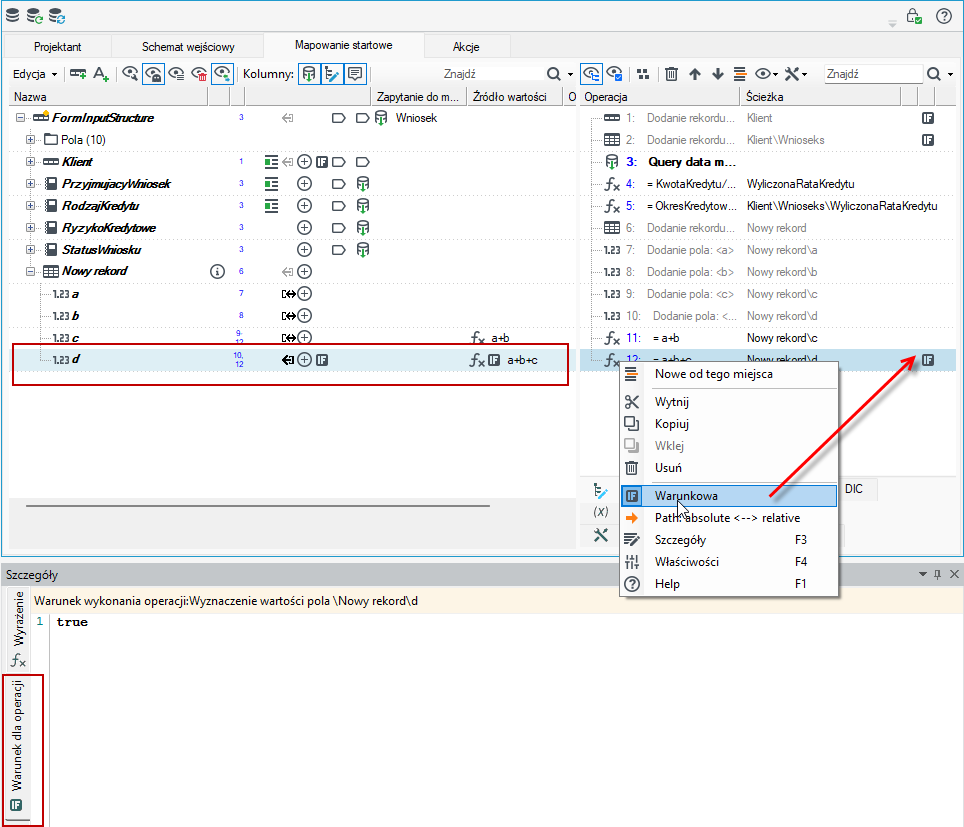The width and height of the screenshot is (964, 827).
Task: Click the info icon beside Nowy rekord
Action: (217, 271)
